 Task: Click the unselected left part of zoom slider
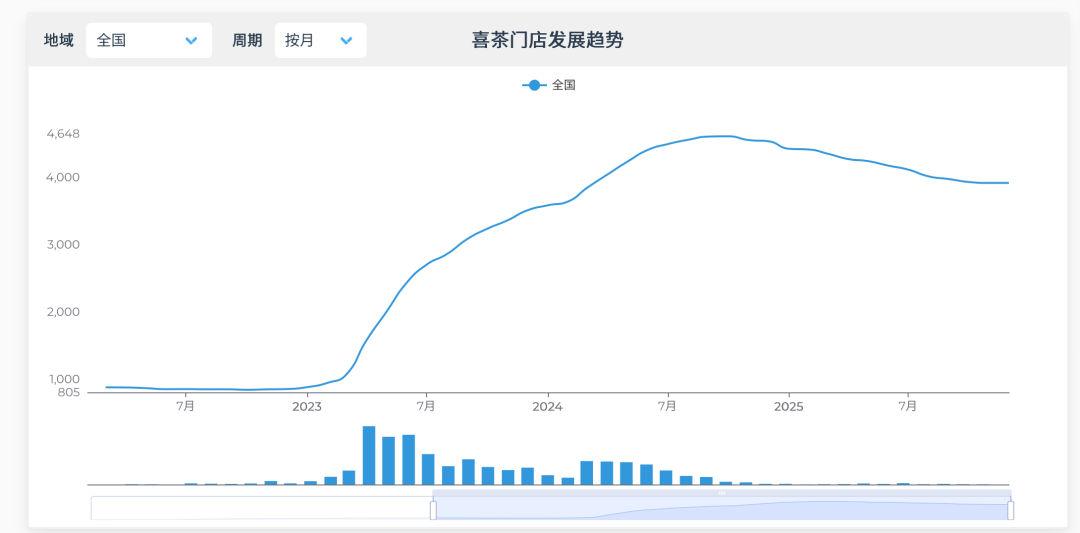point(260,509)
